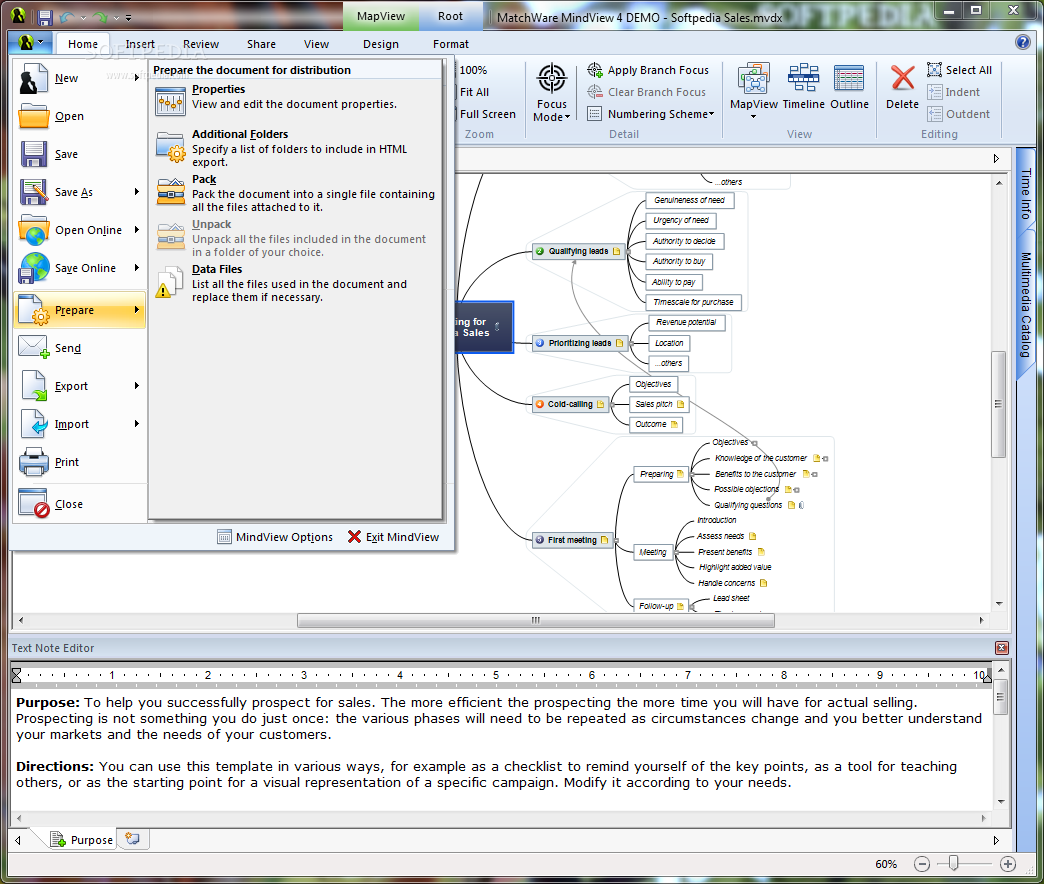Click the horizontal map scrollbar thumb
1044x884 pixels.
[535, 620]
